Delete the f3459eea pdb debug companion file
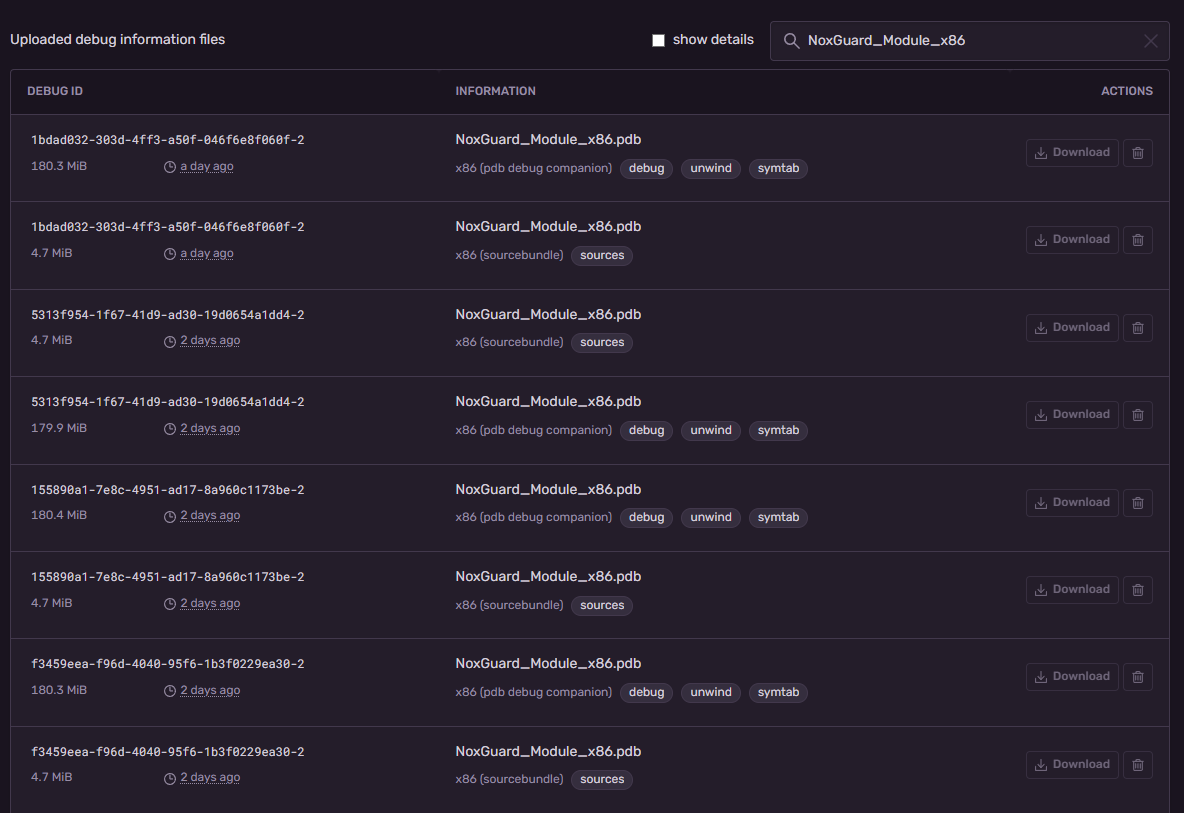Image resolution: width=1184 pixels, height=813 pixels. point(1137,676)
